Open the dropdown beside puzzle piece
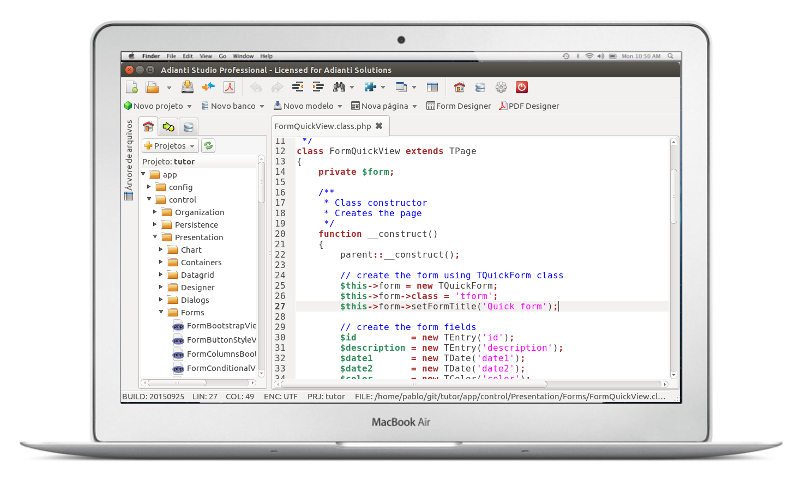800x483 pixels. [x=383, y=88]
